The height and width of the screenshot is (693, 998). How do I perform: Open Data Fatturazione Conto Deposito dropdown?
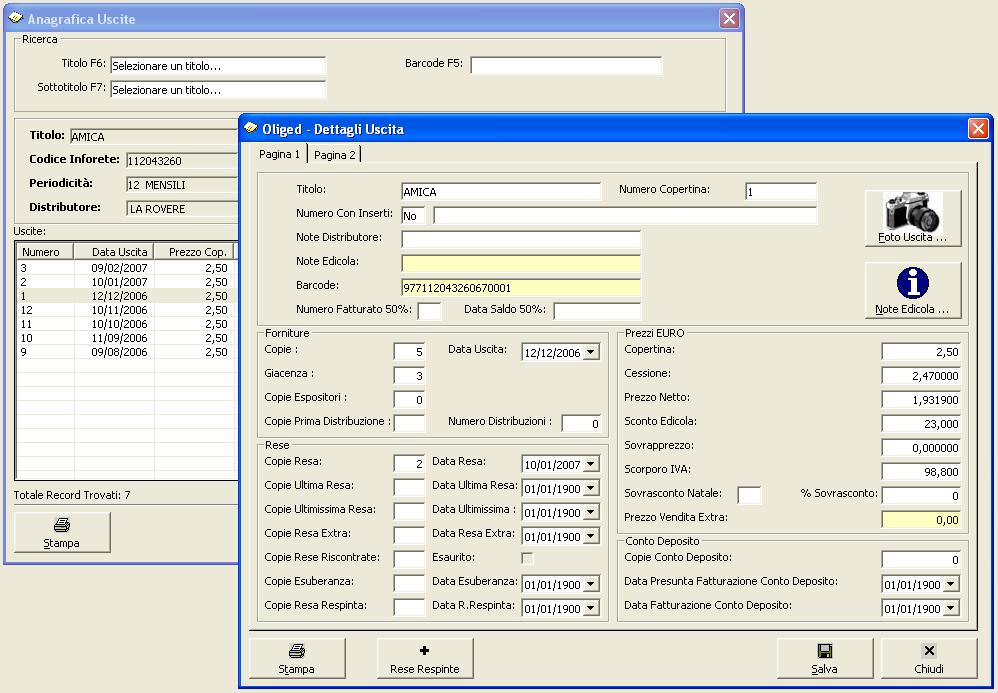click(950, 608)
